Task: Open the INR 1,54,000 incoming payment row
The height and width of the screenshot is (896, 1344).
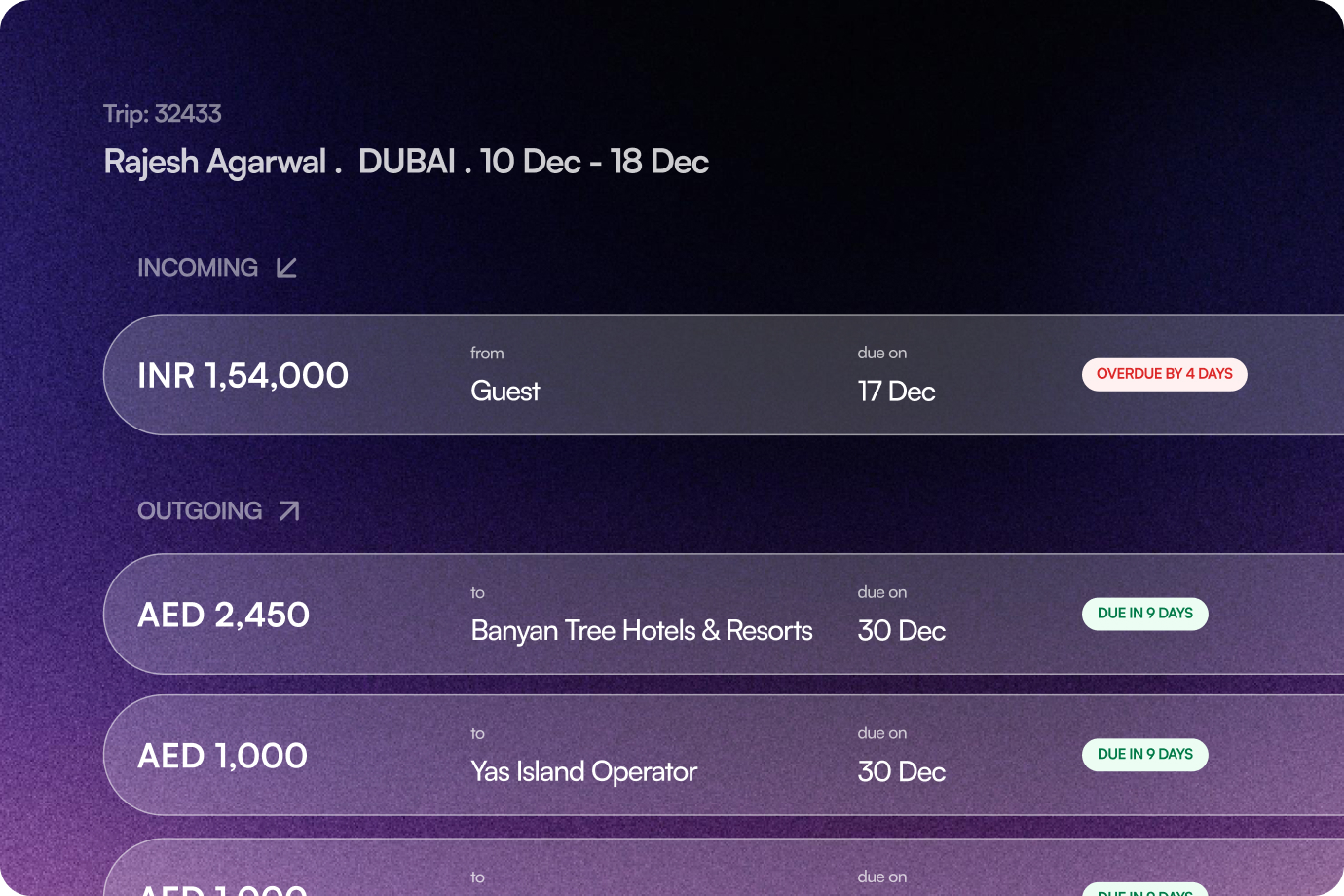Action: point(682,374)
